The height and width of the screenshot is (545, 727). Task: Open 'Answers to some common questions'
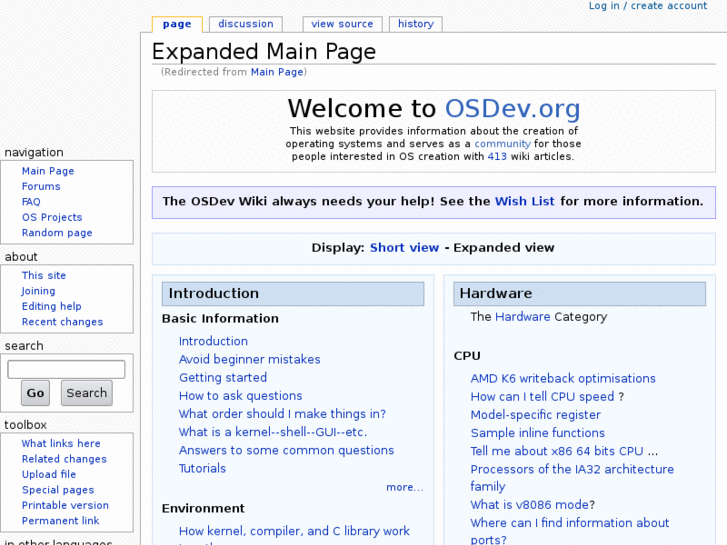point(287,450)
